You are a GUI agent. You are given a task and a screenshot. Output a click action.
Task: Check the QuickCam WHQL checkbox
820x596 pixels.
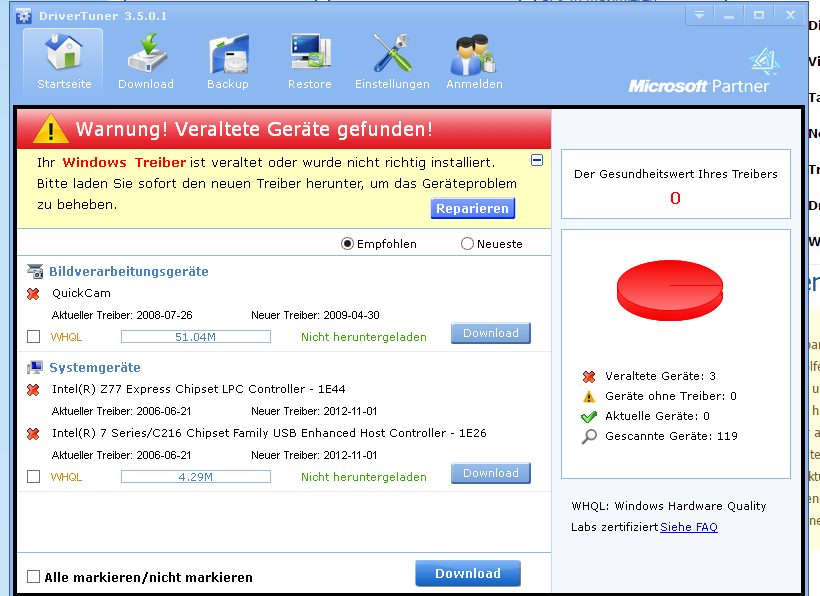tap(33, 337)
